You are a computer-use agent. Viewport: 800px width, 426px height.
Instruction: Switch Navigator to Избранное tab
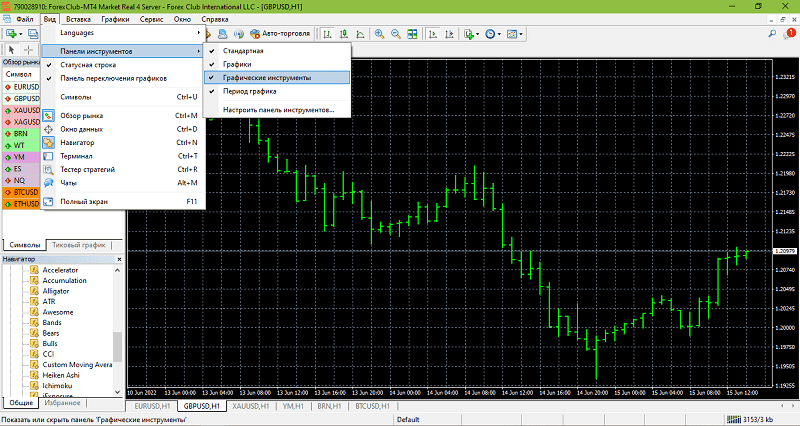tap(62, 403)
